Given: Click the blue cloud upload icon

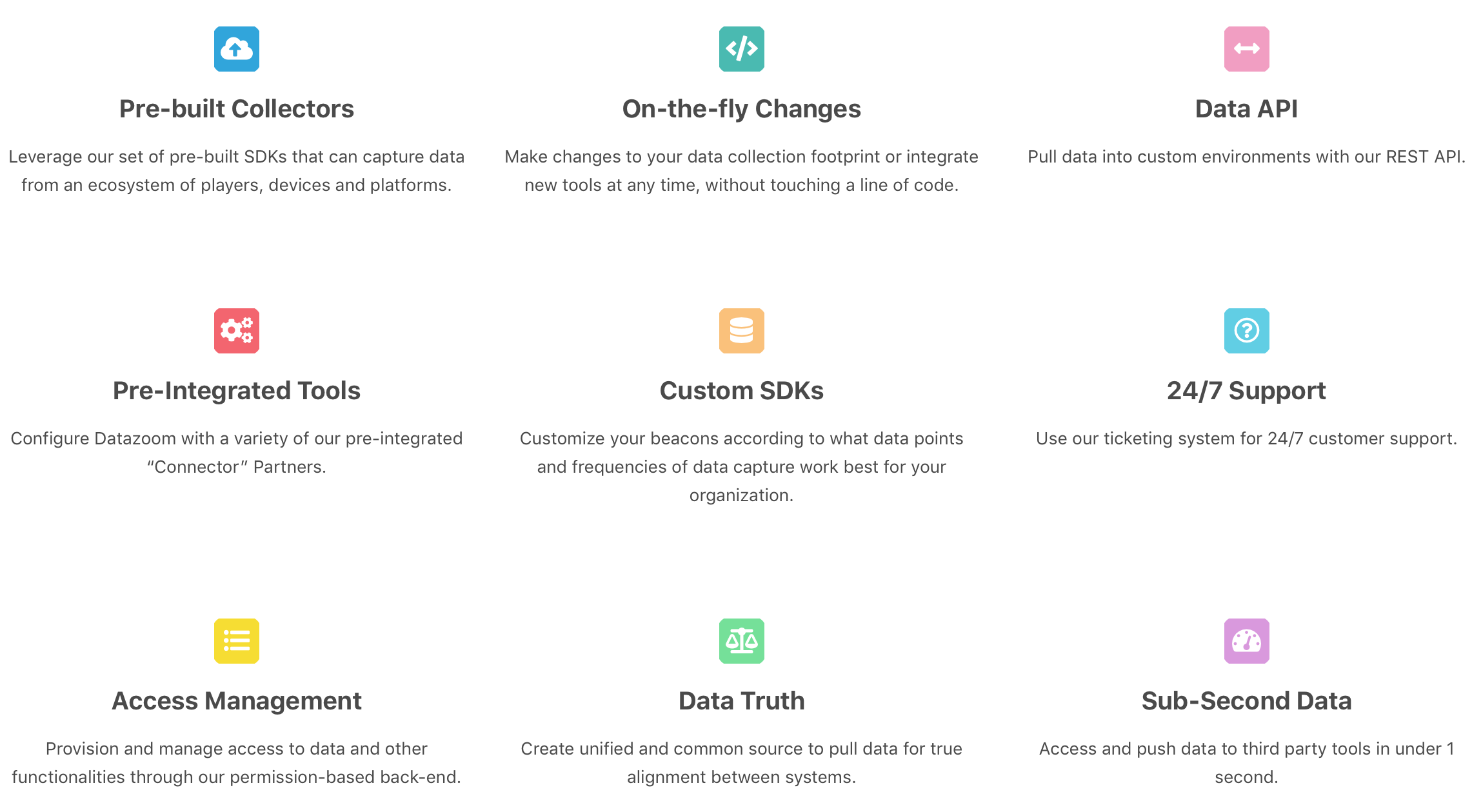Looking at the screenshot, I should 237,49.
